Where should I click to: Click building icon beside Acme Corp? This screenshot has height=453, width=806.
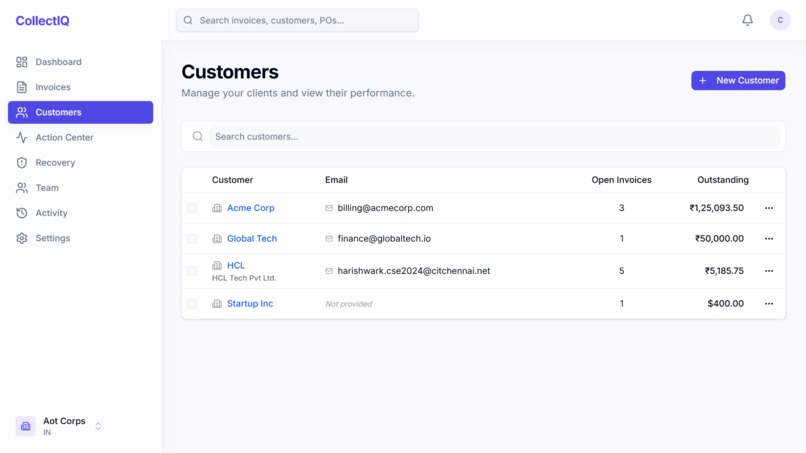217,208
